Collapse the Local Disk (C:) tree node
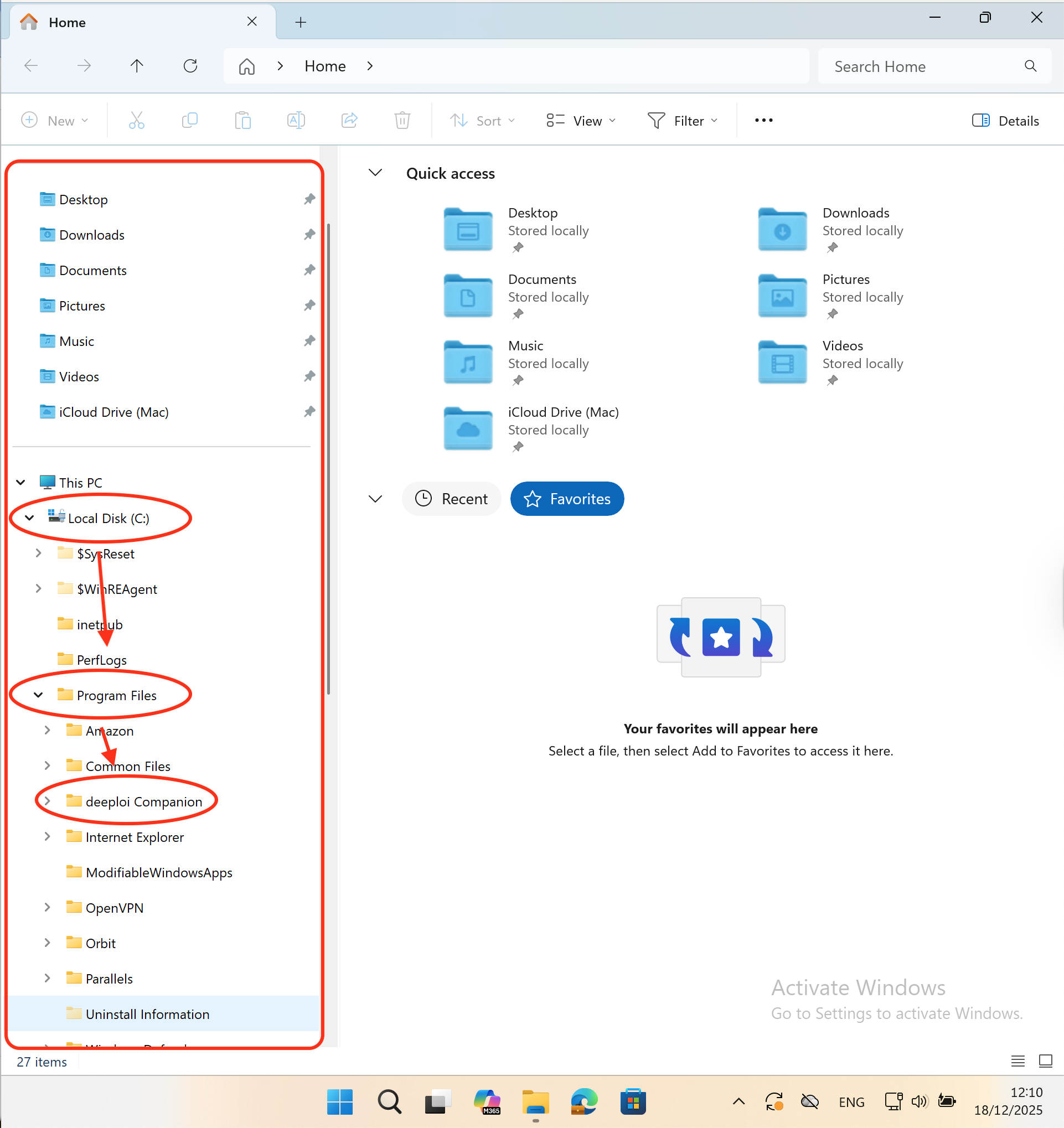The width and height of the screenshot is (1064, 1128). pos(29,518)
